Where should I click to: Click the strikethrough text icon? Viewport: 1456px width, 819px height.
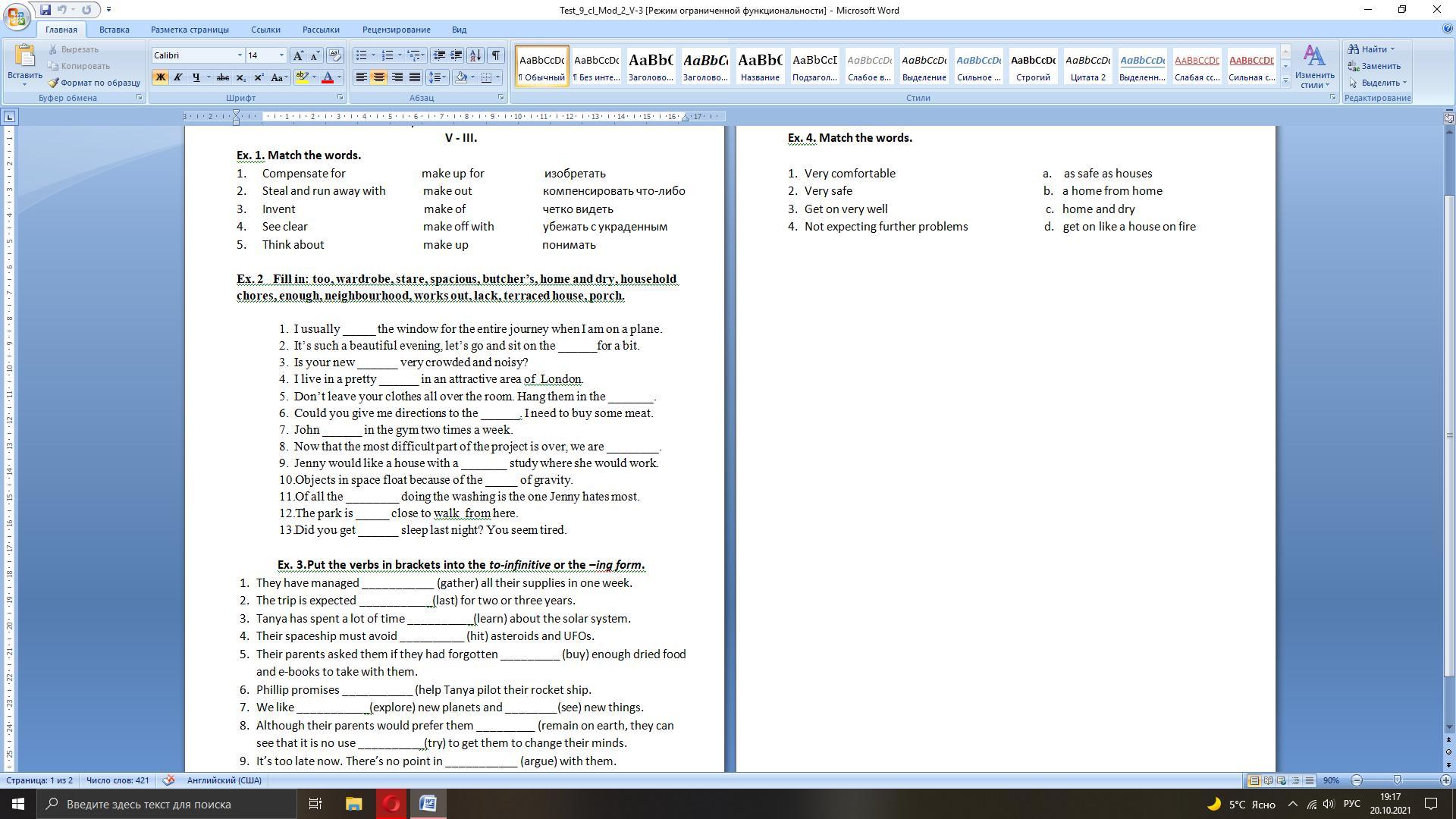click(222, 77)
